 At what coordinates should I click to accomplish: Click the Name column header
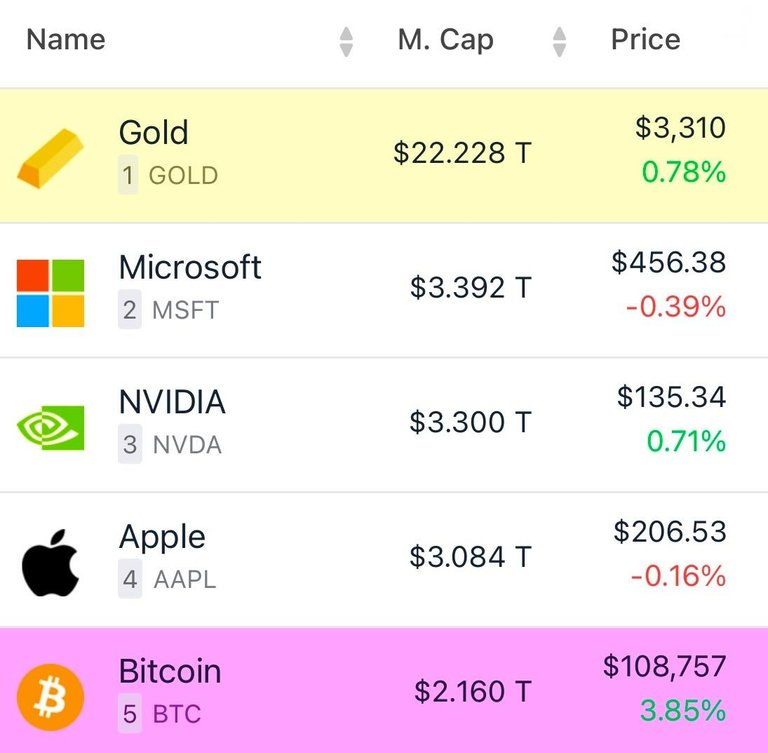(x=66, y=39)
